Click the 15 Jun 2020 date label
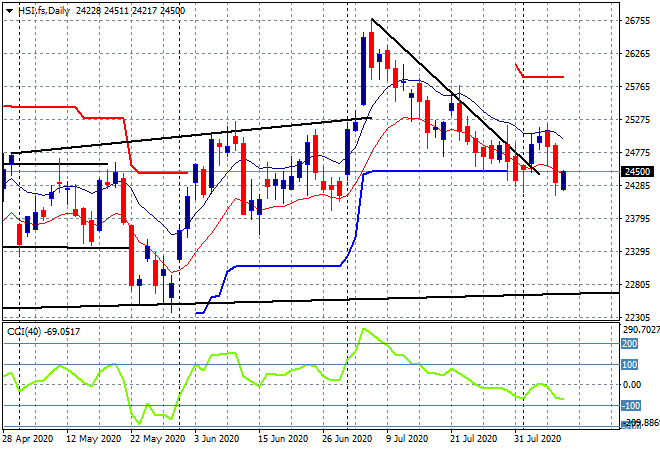The image size is (660, 450). 283,439
